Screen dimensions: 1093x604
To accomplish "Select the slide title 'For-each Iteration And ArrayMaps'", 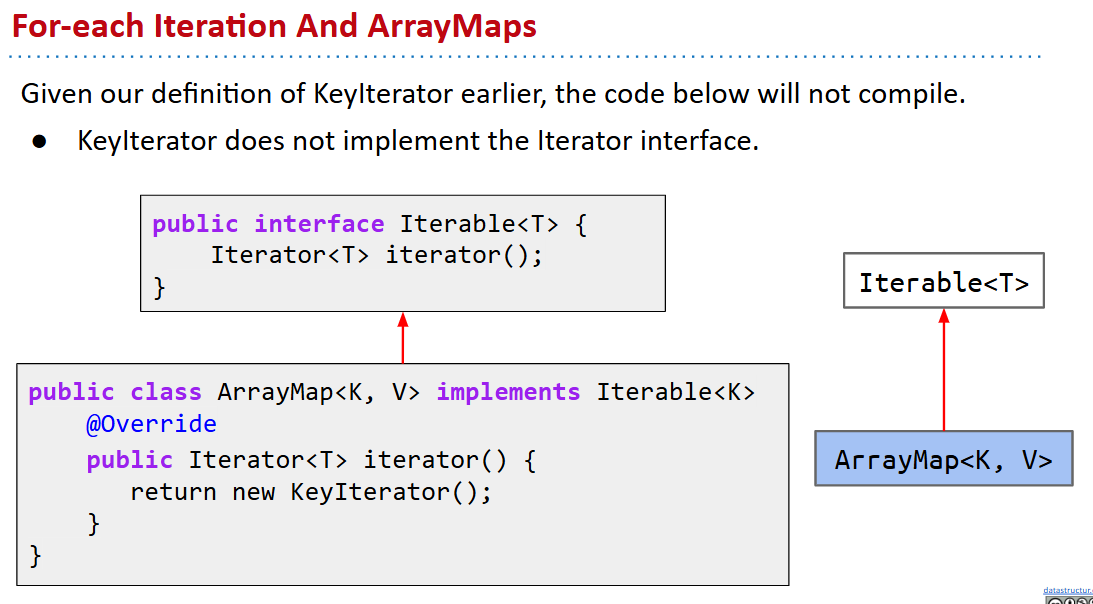I will pos(274,25).
